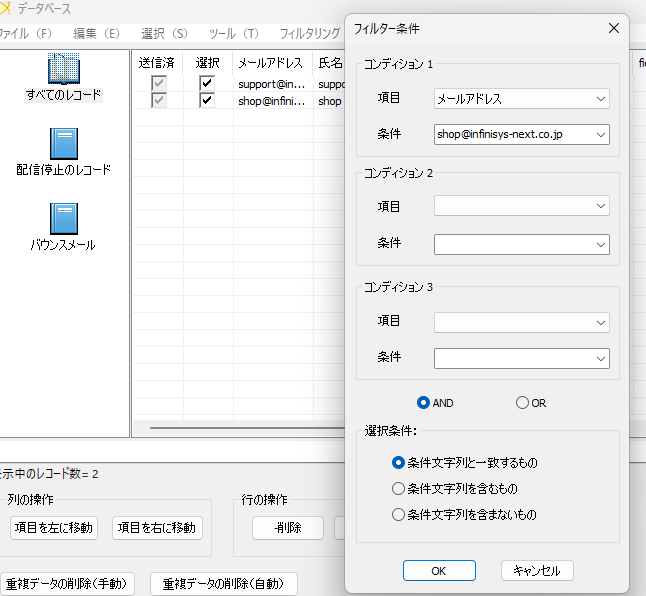Image resolution: width=646 pixels, height=596 pixels.
Task: Select the support@in... email cell
Action: pos(272,84)
